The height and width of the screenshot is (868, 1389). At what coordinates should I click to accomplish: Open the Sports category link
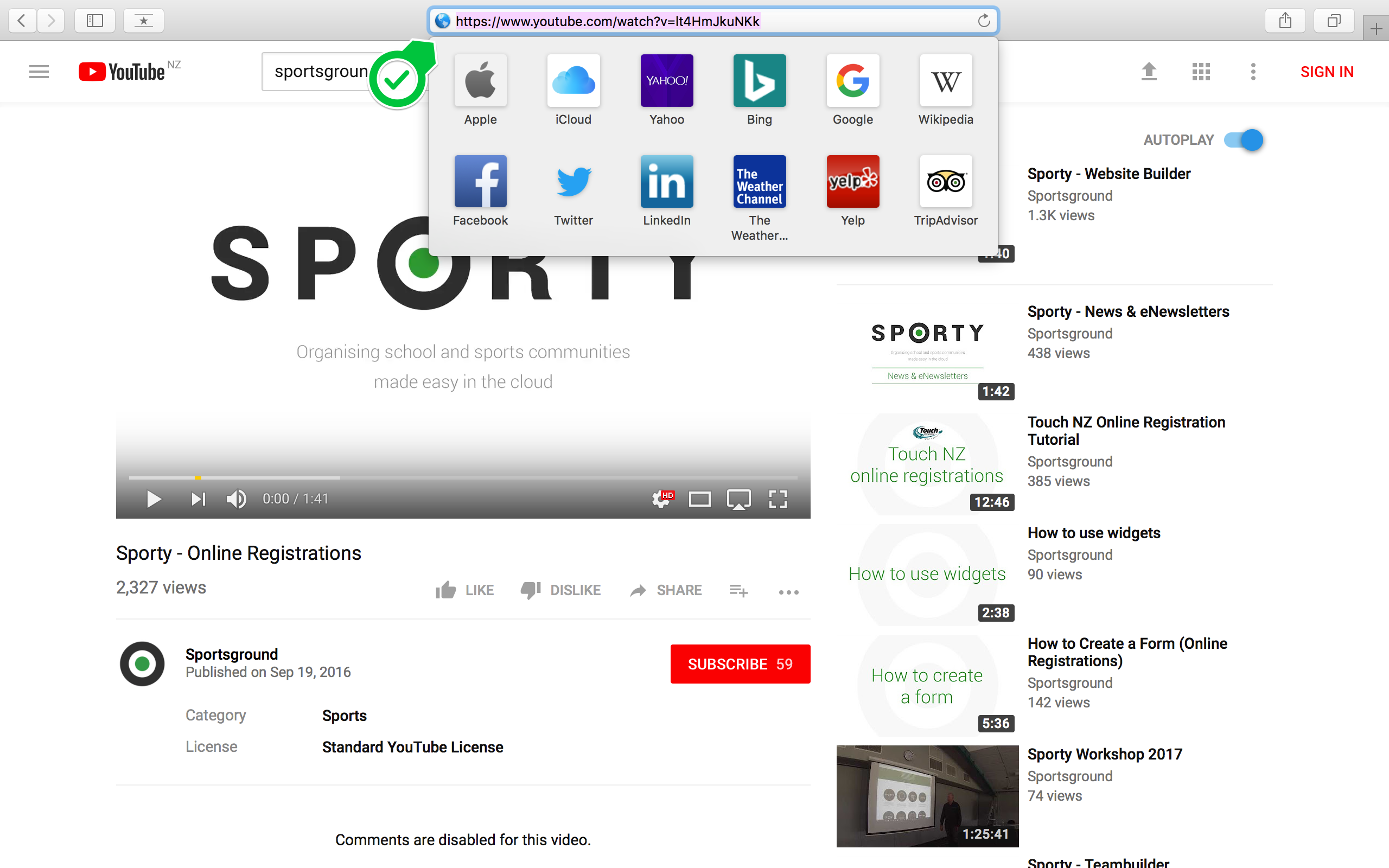pyautogui.click(x=344, y=716)
